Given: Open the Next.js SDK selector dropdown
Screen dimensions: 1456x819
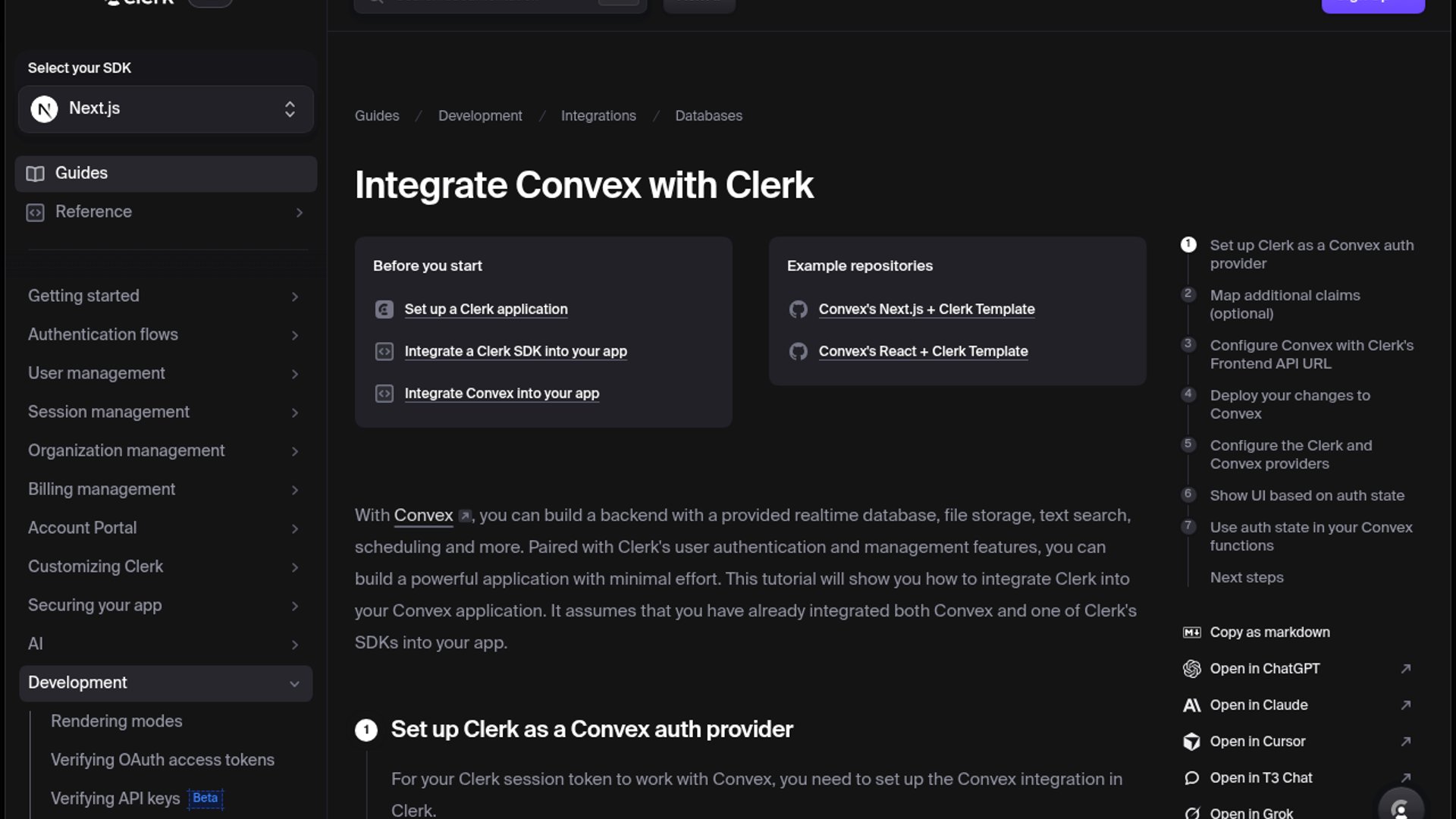Looking at the screenshot, I should click(166, 109).
